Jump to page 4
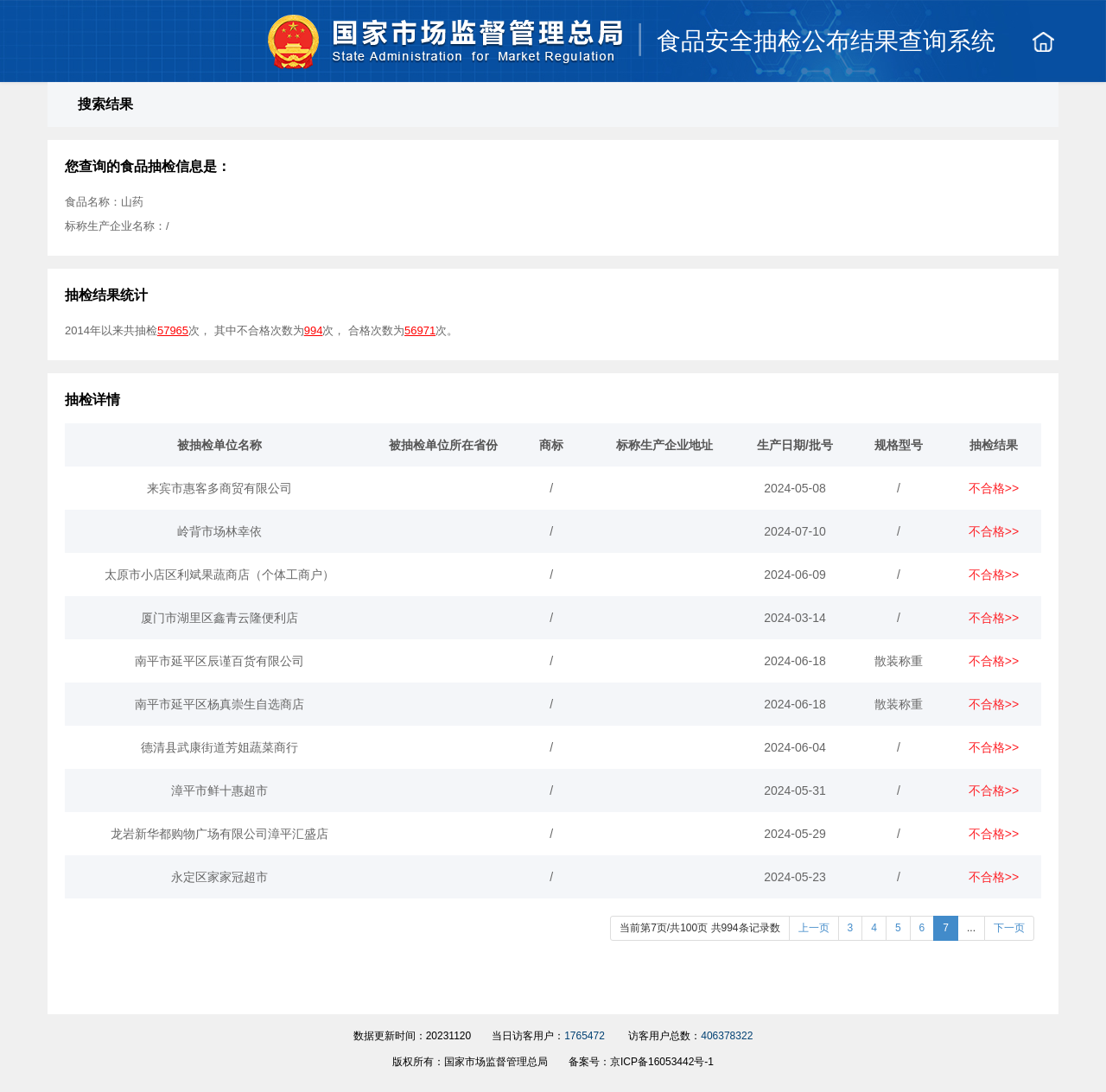The width and height of the screenshot is (1106, 1092). coord(874,928)
